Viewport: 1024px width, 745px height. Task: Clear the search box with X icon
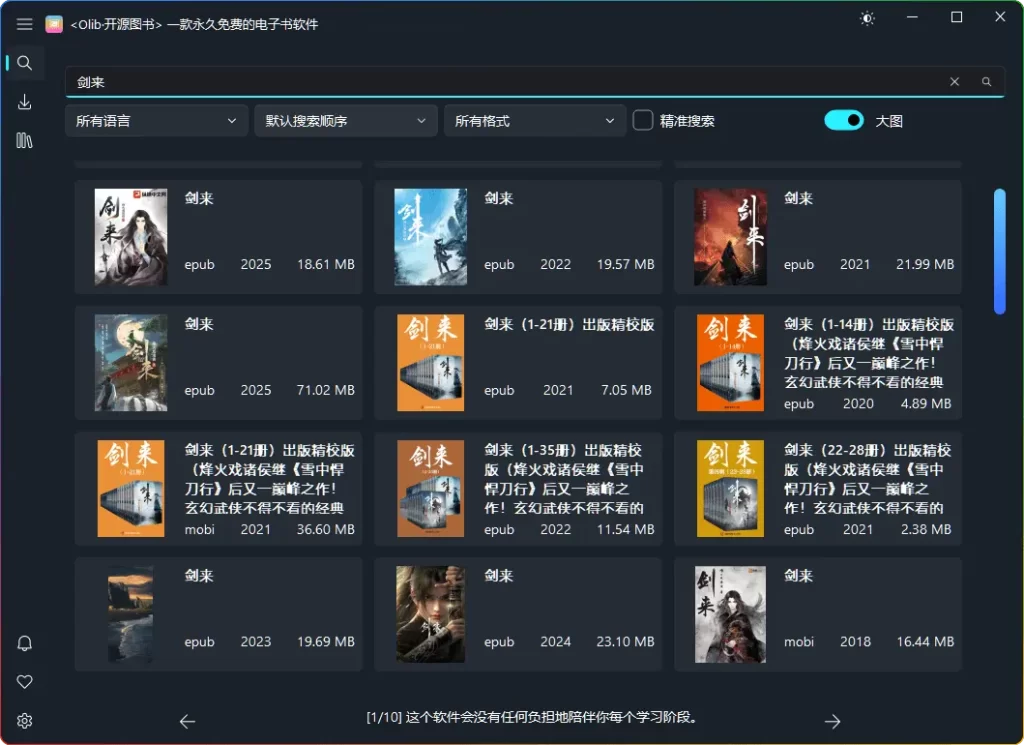coord(955,82)
